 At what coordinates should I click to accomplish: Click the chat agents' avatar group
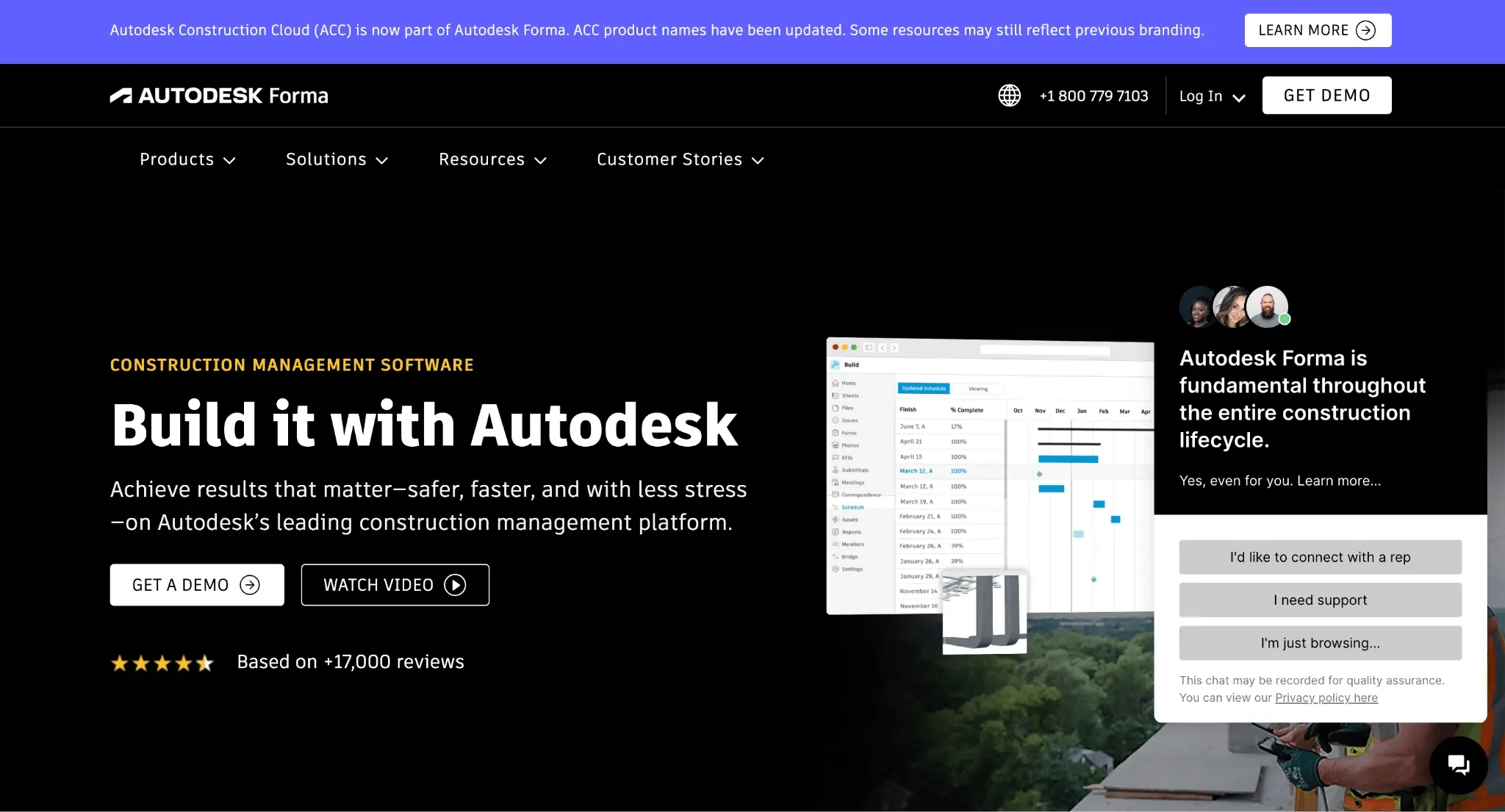(x=1235, y=306)
